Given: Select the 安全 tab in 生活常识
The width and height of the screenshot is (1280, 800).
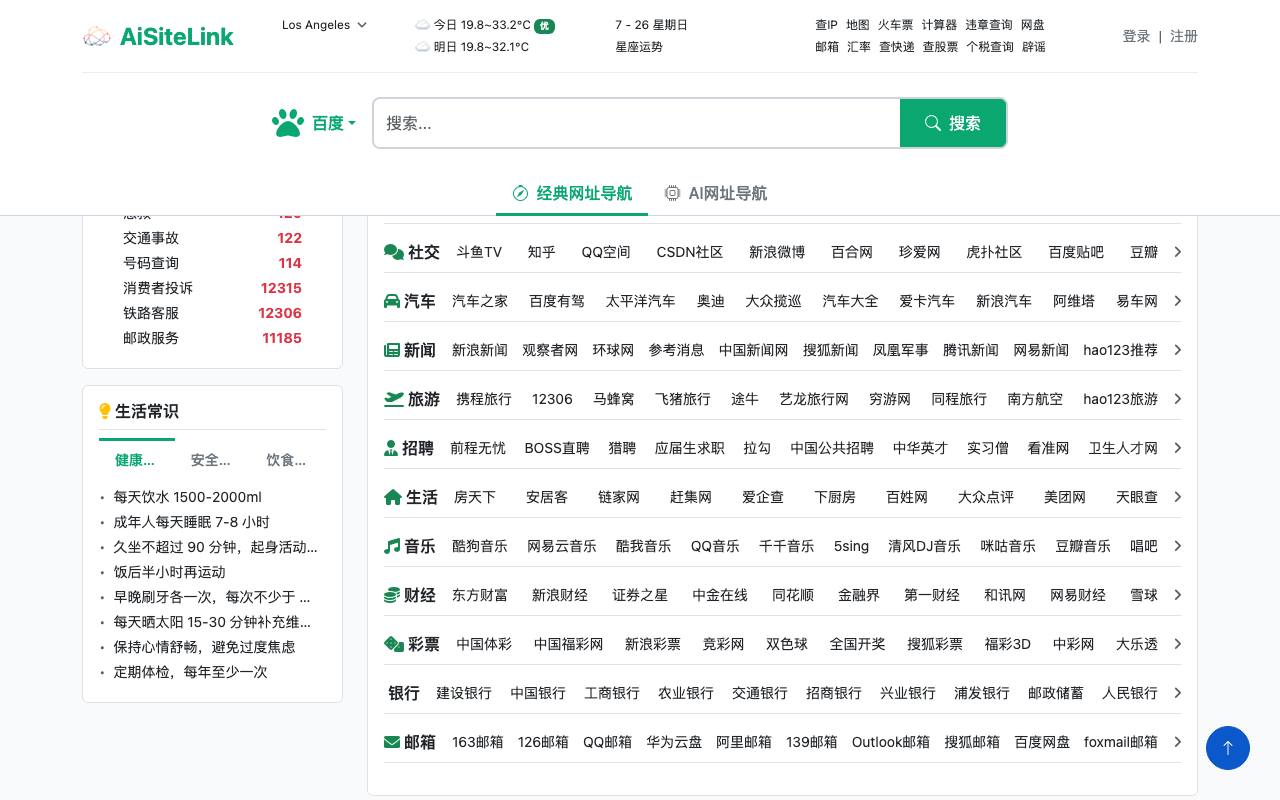Looking at the screenshot, I should point(211,460).
